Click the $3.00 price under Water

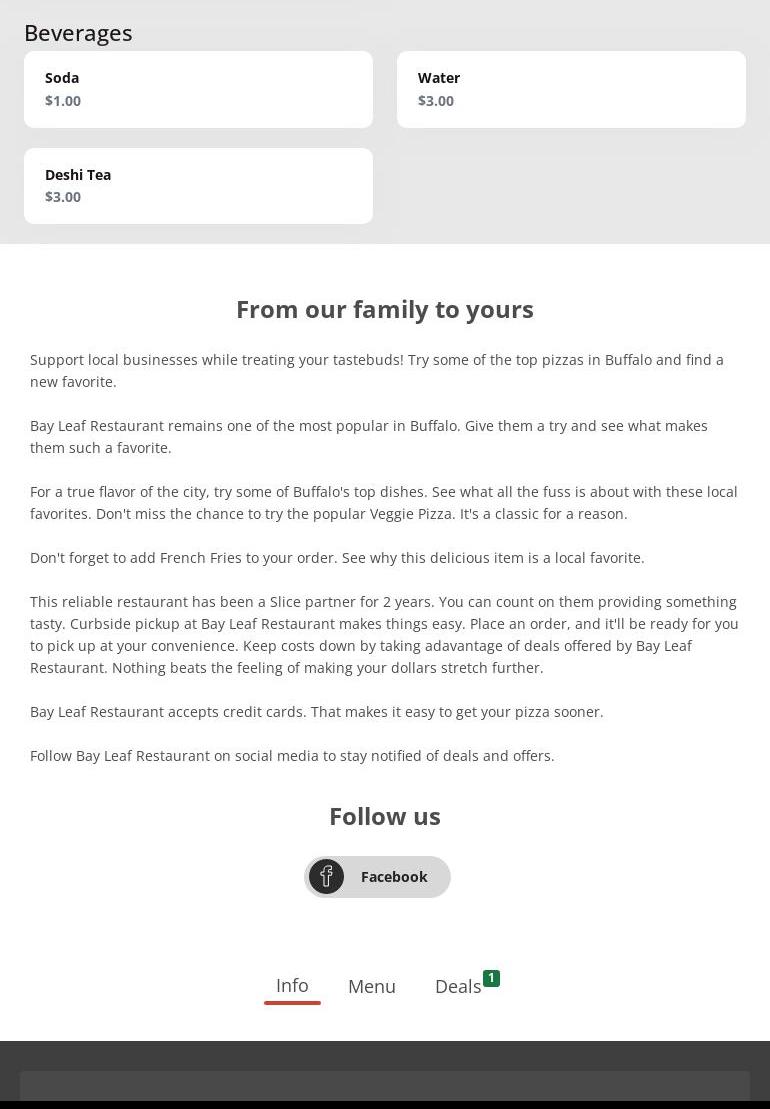click(x=436, y=101)
